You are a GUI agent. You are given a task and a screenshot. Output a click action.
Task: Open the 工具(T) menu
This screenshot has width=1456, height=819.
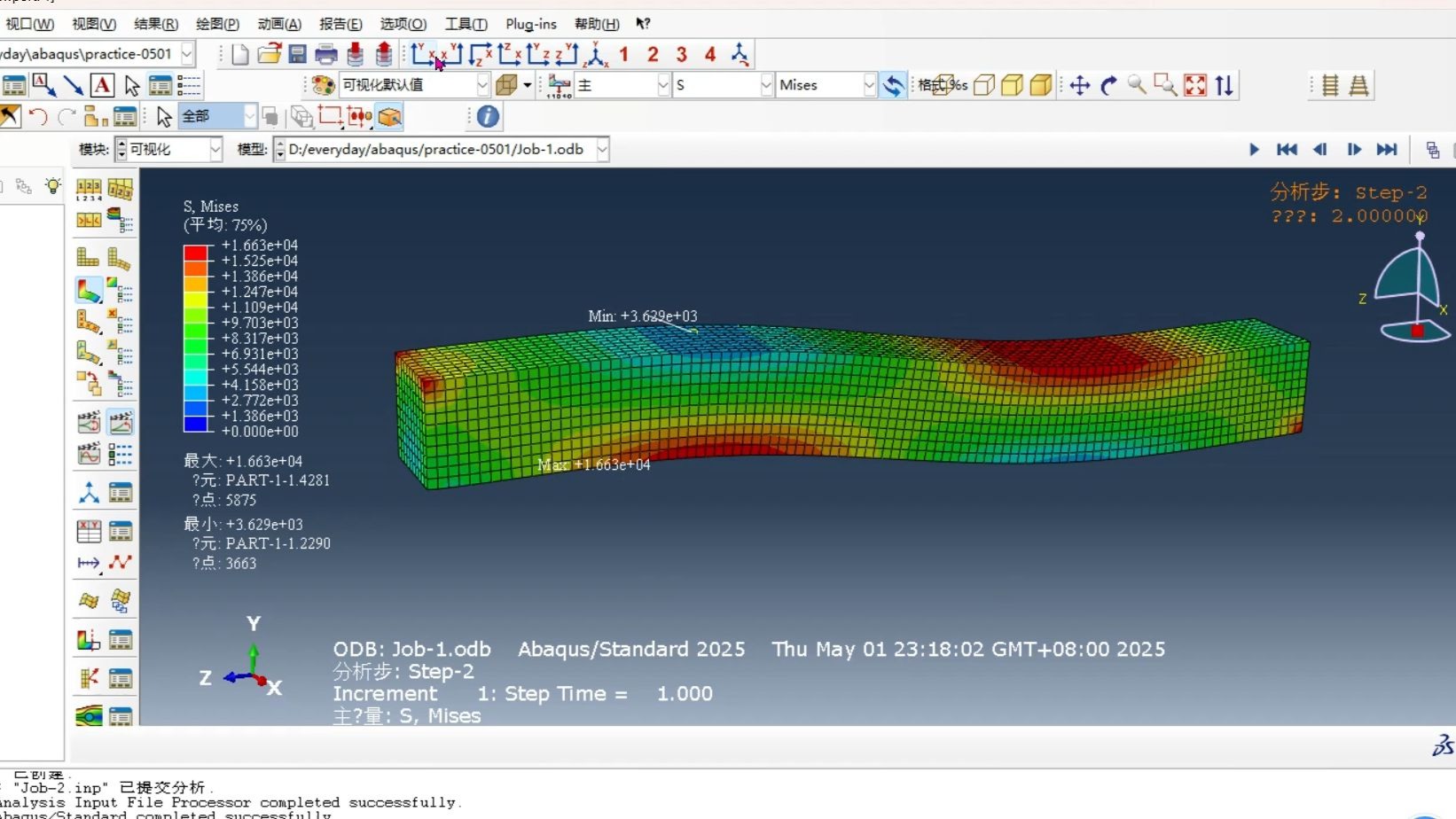[466, 24]
